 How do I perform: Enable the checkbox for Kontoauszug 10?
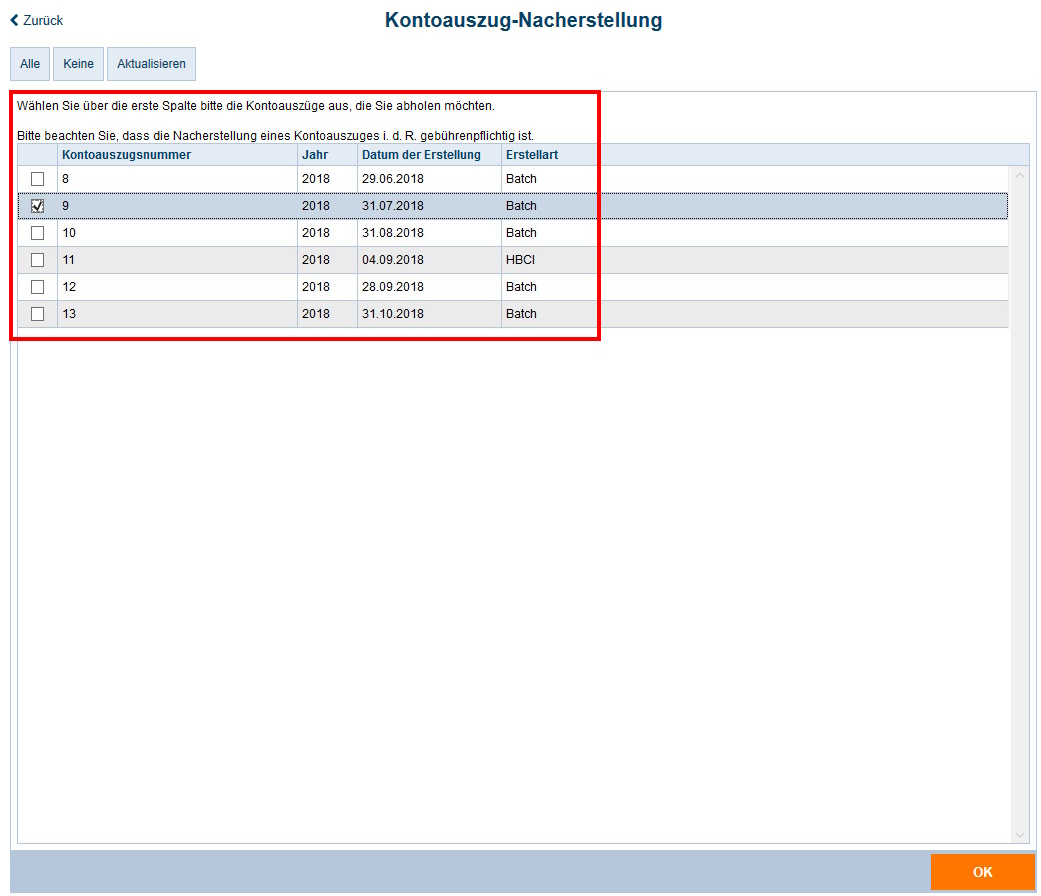pyautogui.click(x=36, y=232)
